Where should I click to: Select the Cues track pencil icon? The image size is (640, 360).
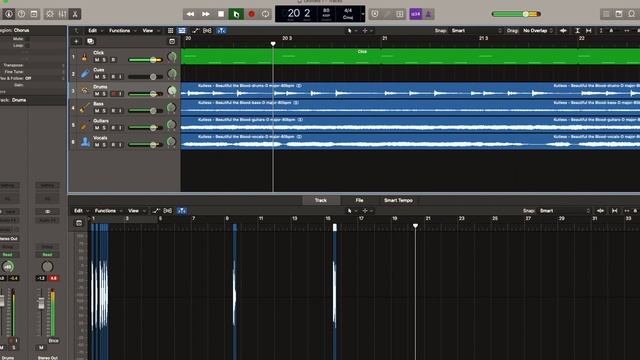coord(85,73)
